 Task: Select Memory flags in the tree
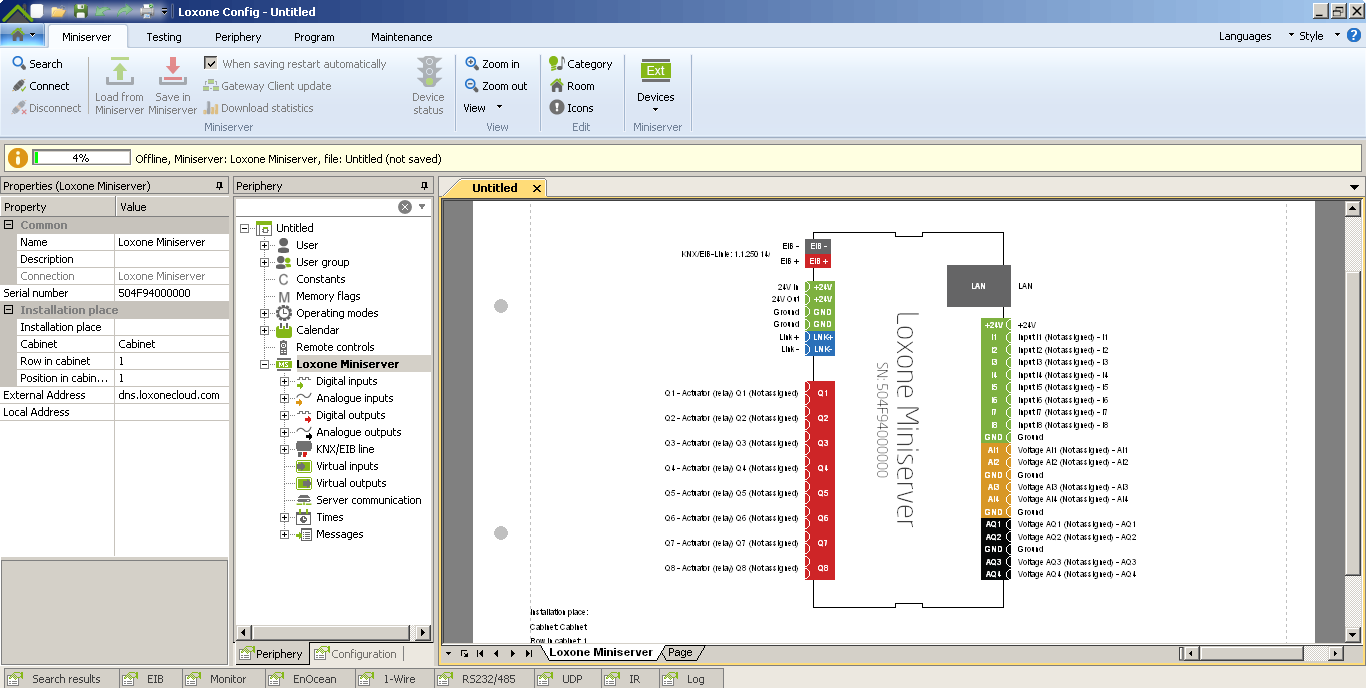pyautogui.click(x=328, y=296)
